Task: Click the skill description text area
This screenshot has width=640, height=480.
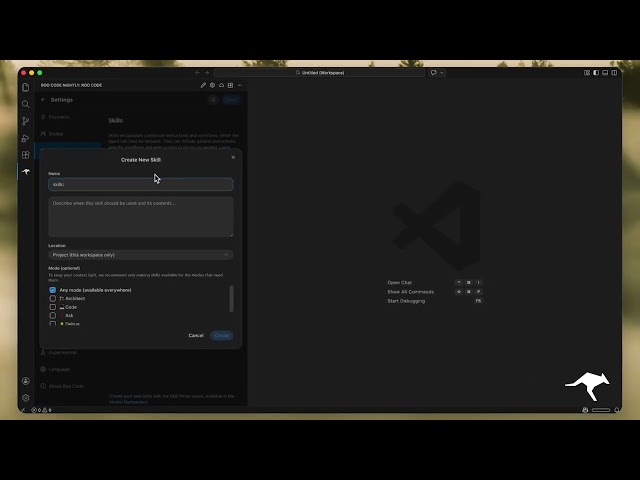Action: click(x=141, y=217)
